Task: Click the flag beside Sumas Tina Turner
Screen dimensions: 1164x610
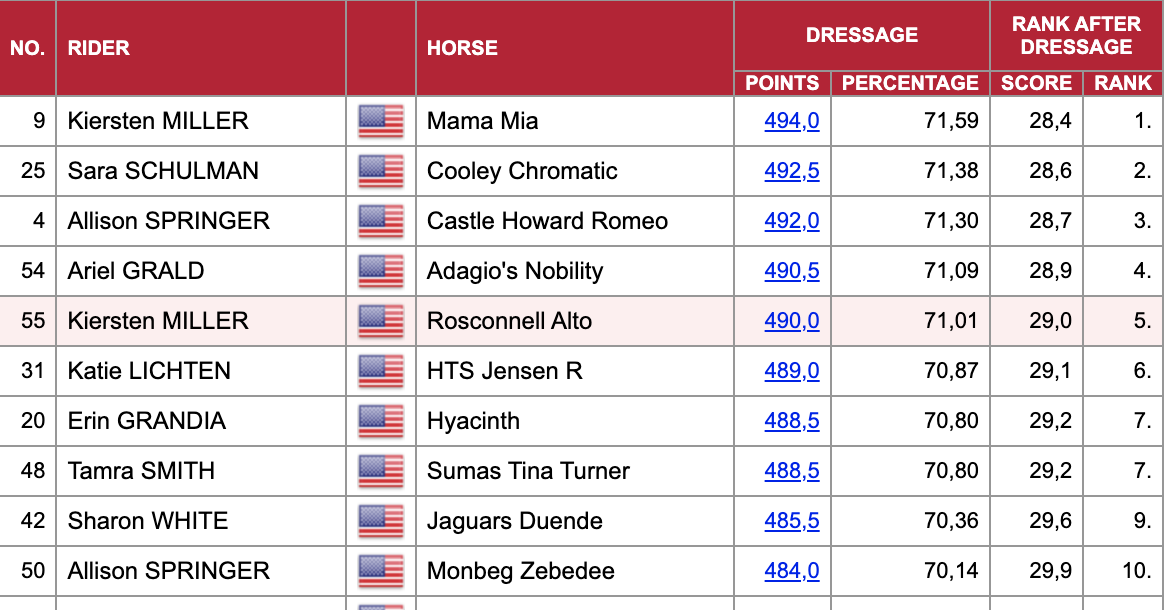Action: [381, 470]
